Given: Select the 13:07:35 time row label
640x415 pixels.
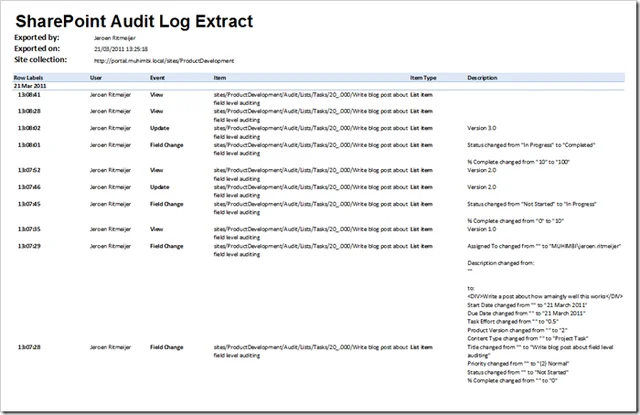Looking at the screenshot, I should (29, 229).
